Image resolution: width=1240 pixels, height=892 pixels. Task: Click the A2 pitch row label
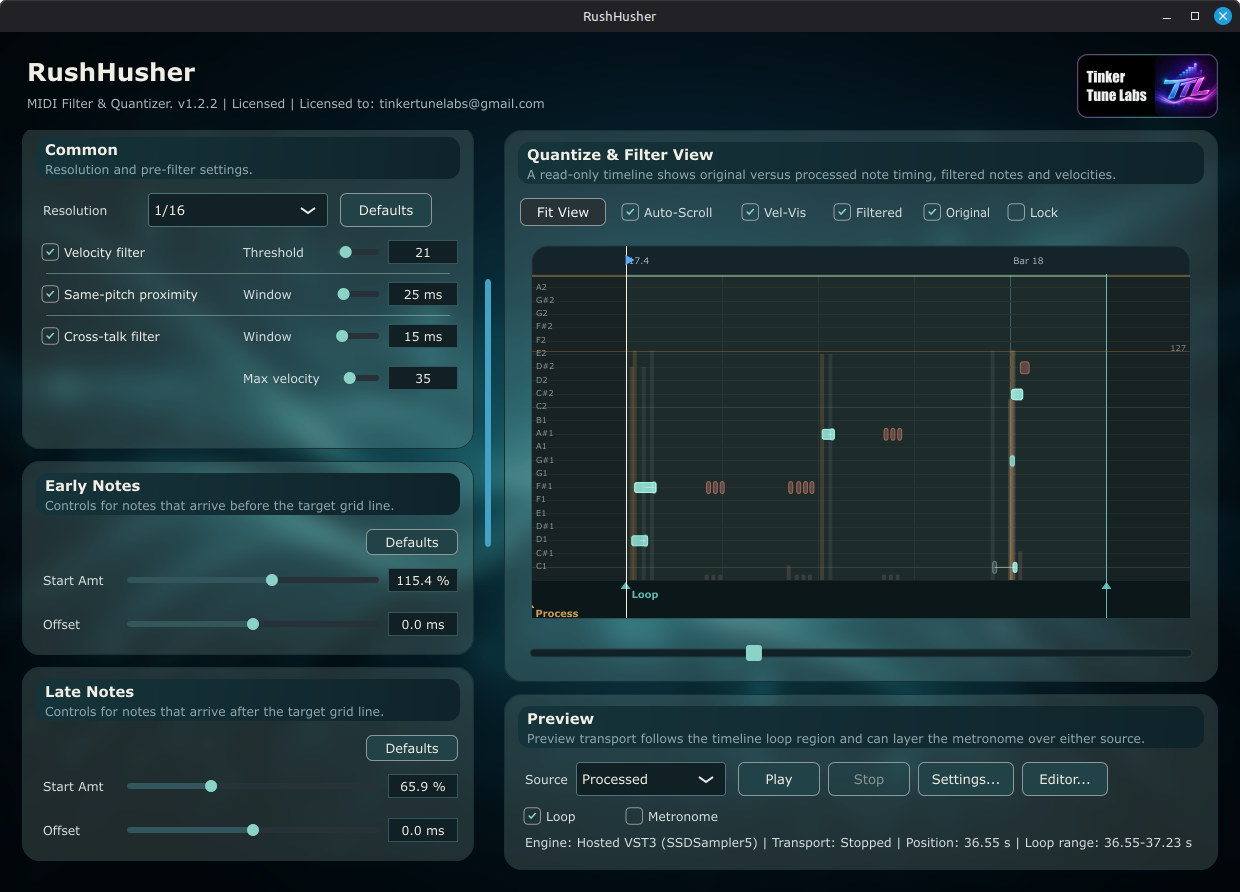coord(541,287)
